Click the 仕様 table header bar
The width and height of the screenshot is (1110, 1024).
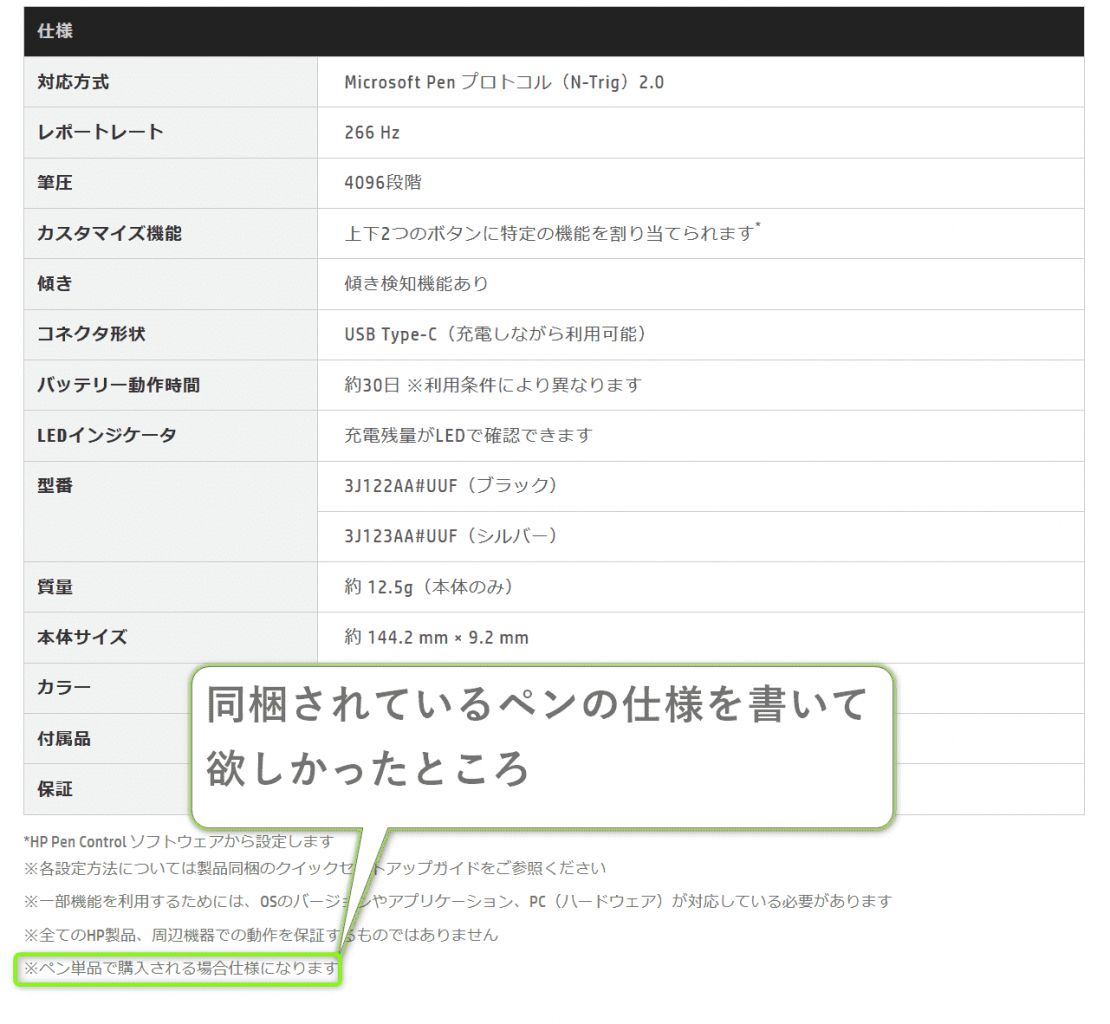point(553,31)
